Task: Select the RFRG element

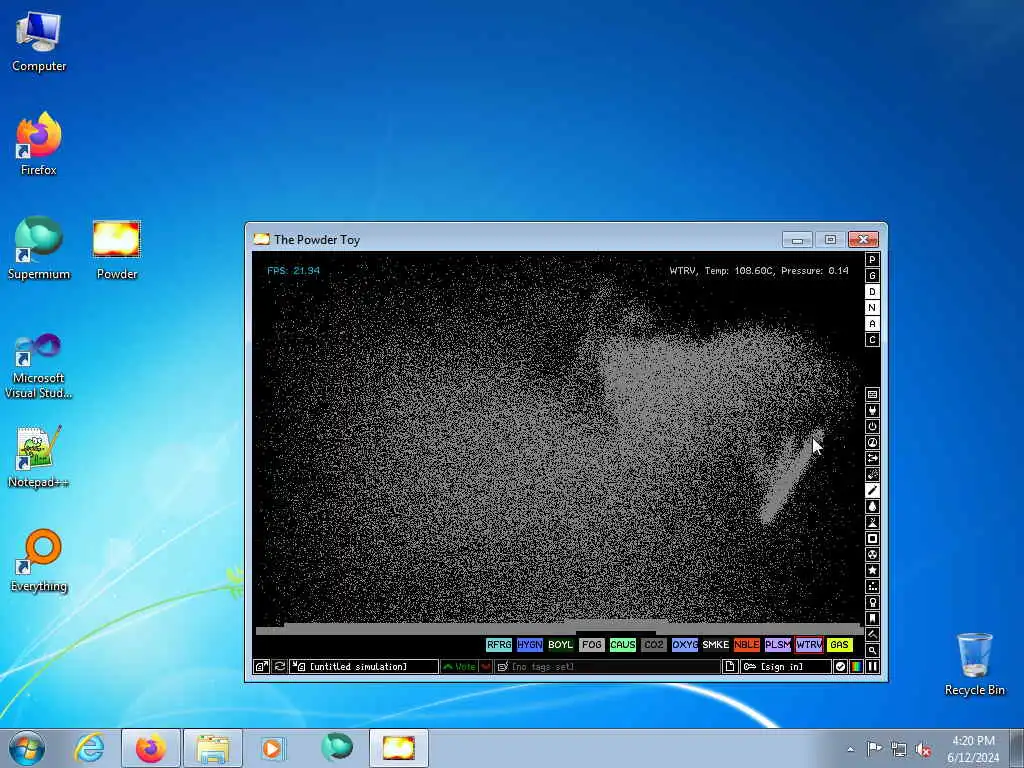Action: pyautogui.click(x=499, y=645)
